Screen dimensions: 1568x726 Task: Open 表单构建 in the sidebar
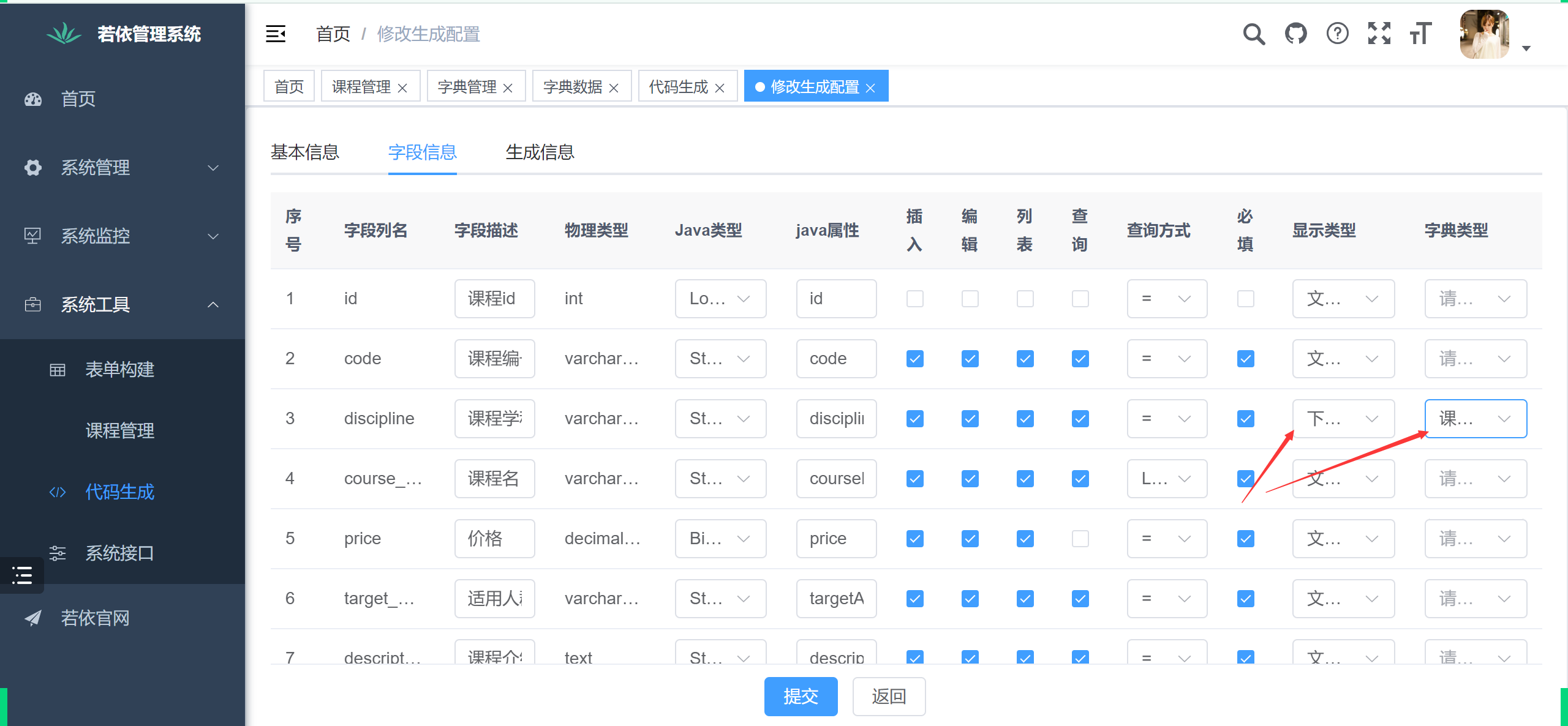tap(122, 370)
